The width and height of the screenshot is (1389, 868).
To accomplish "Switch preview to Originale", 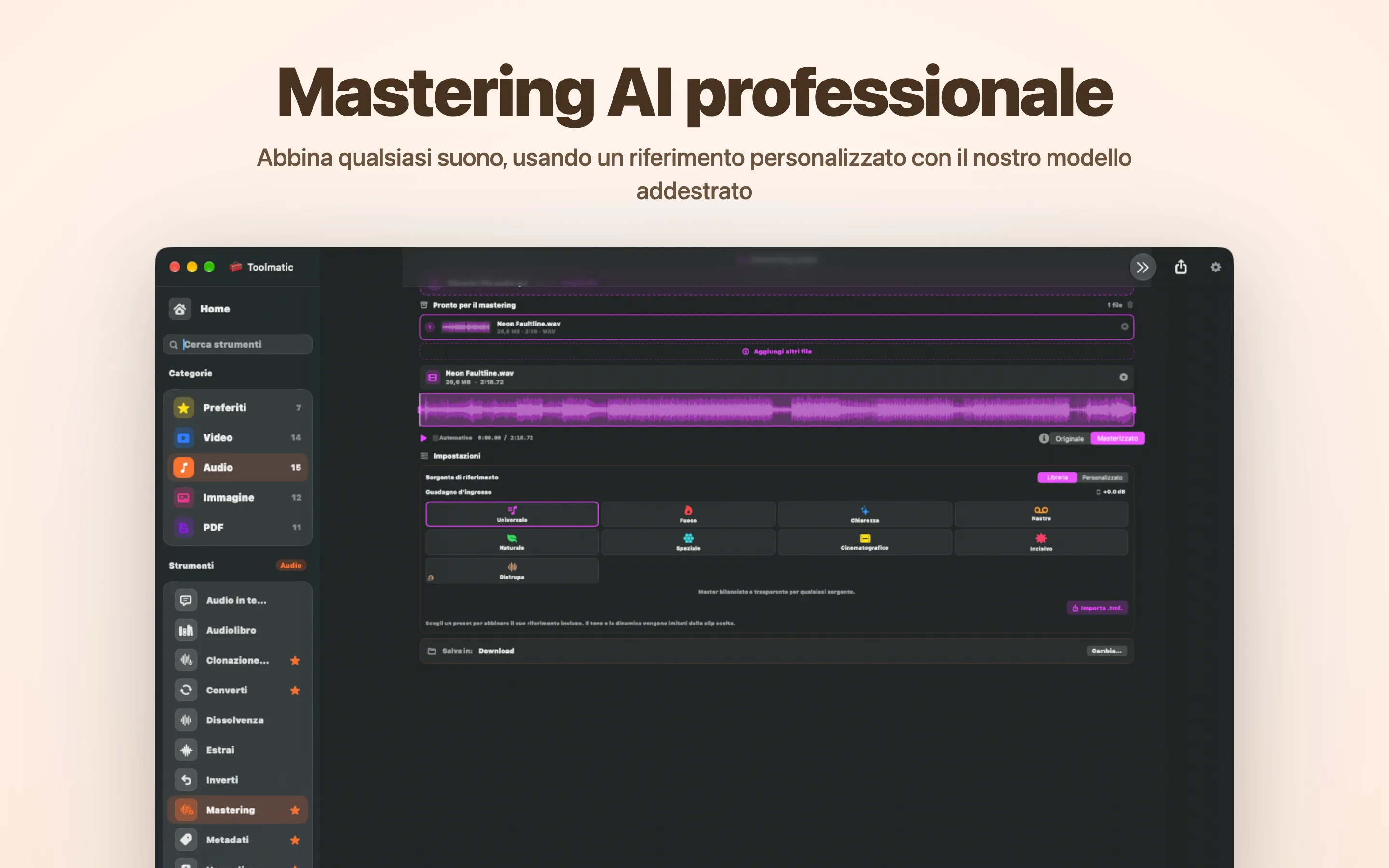I will (1069, 439).
